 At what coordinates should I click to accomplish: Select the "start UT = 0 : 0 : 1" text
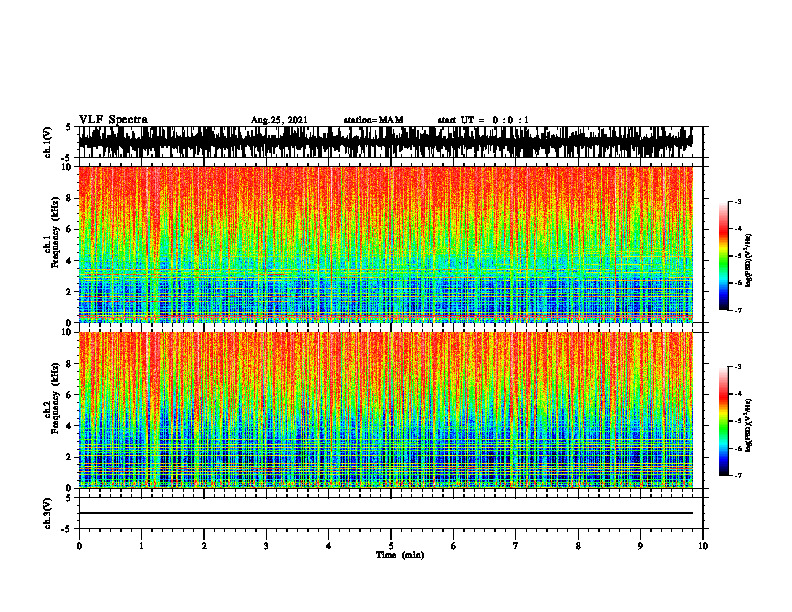point(483,120)
